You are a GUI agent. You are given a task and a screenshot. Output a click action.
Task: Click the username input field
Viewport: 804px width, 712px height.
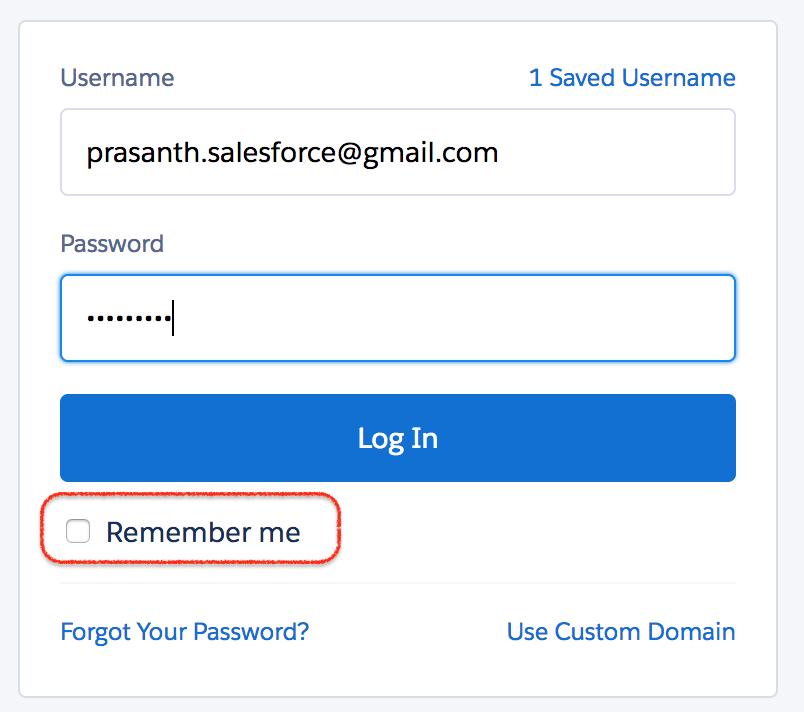(398, 152)
